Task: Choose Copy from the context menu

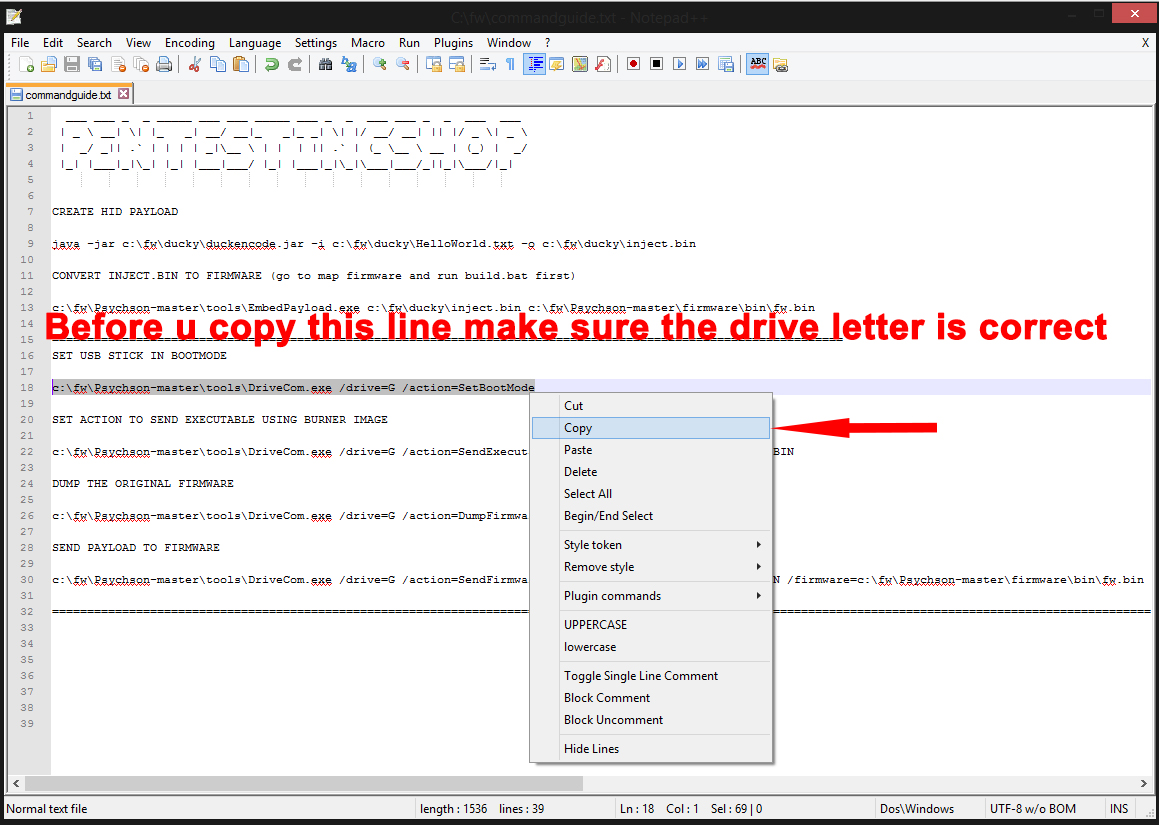Action: [x=651, y=428]
